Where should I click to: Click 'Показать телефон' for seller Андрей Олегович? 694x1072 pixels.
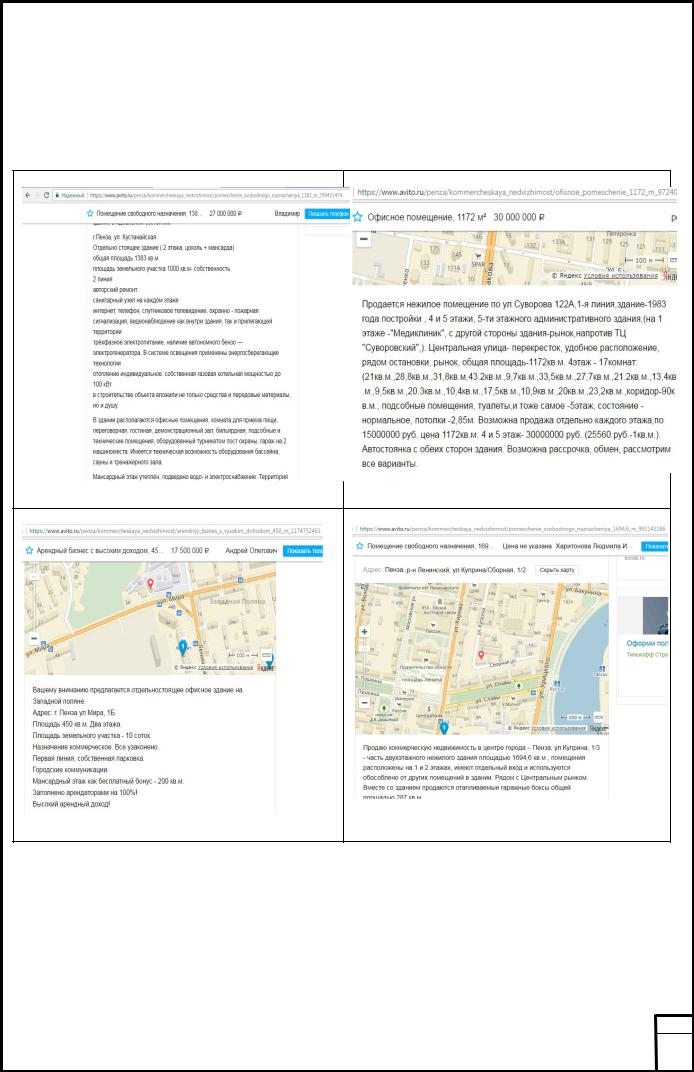click(304, 550)
